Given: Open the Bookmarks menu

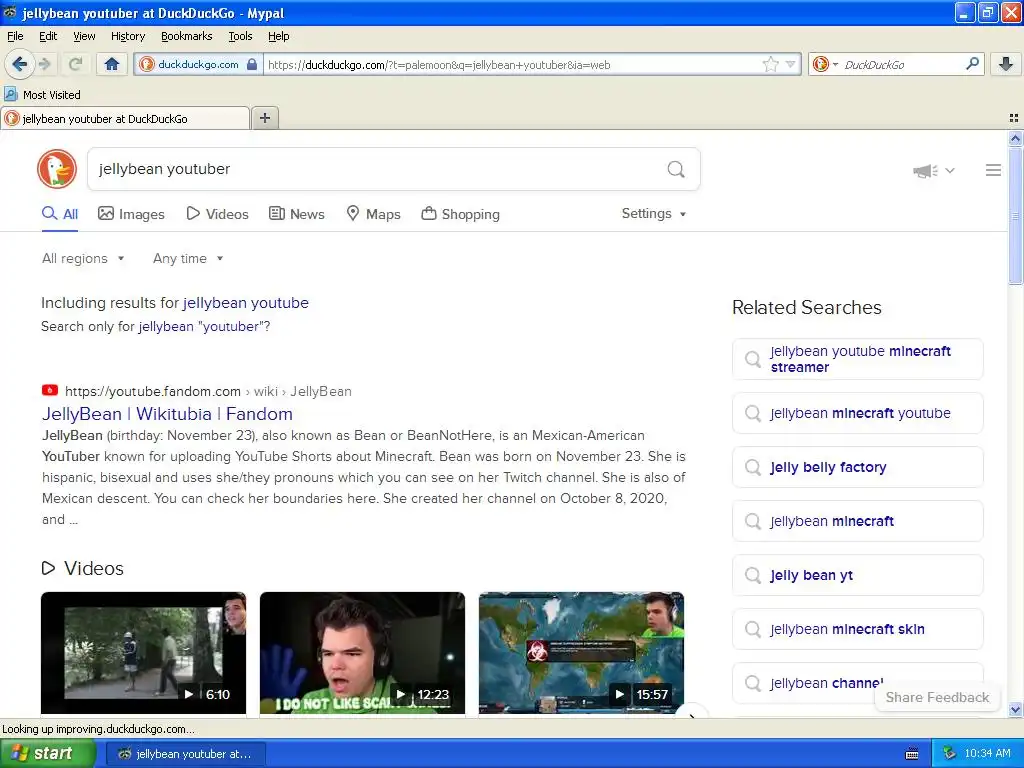Looking at the screenshot, I should point(186,36).
